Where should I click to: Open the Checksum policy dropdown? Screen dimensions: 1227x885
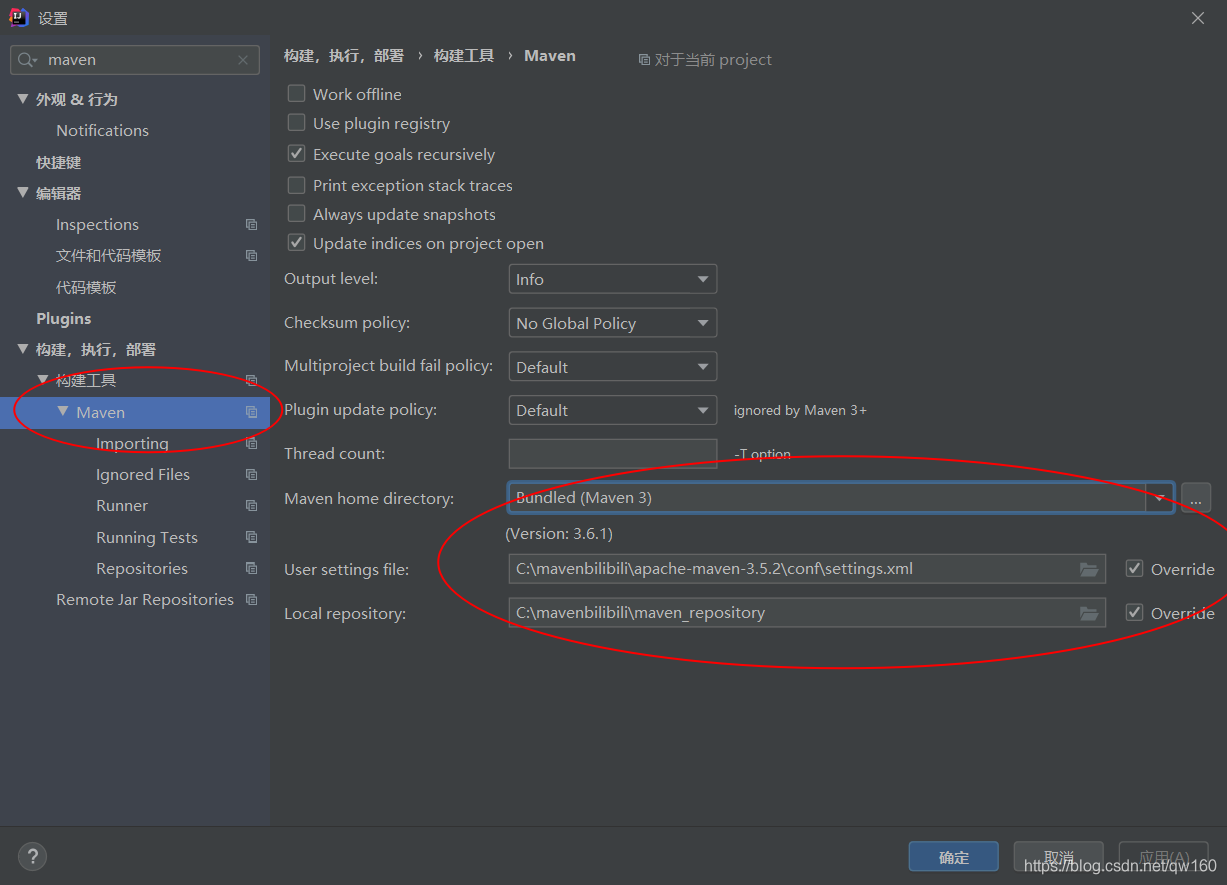[x=612, y=323]
